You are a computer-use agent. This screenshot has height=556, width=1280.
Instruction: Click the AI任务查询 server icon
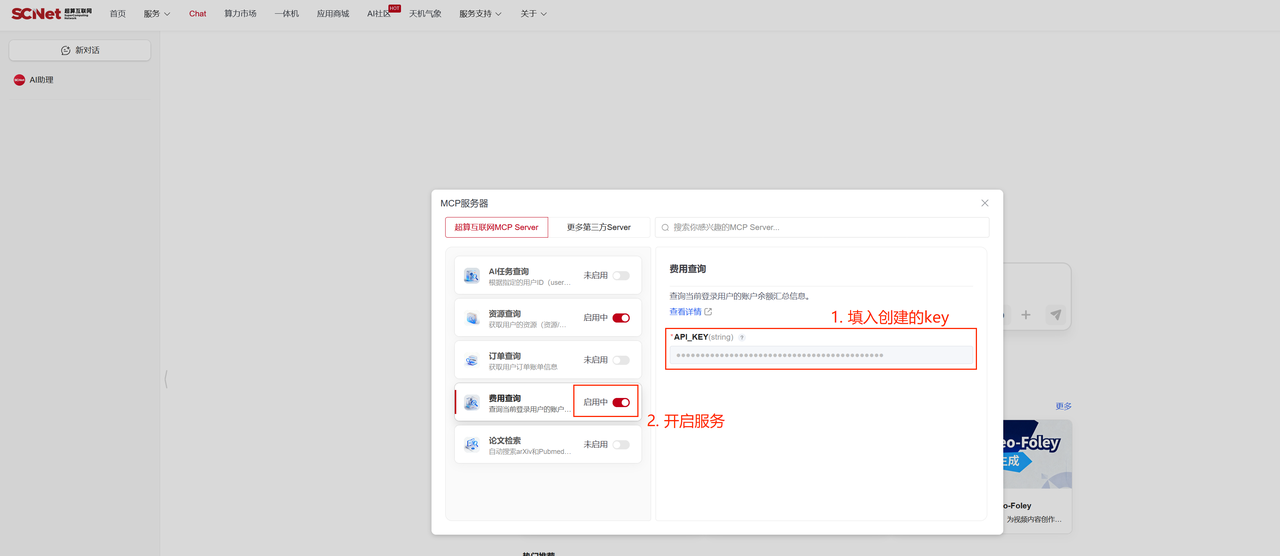coord(471,276)
